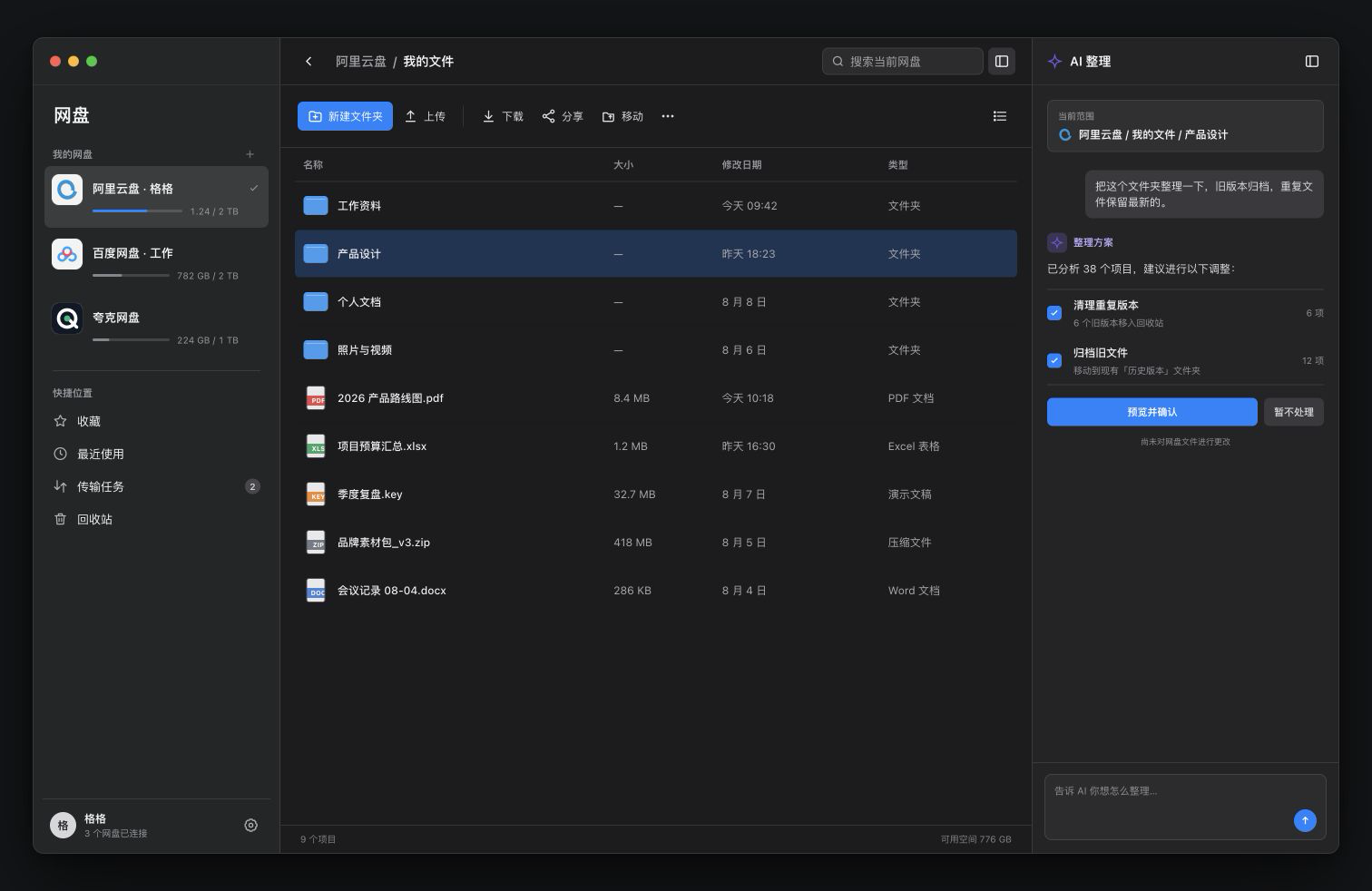Click the AI 整理 sparkle icon
This screenshot has height=891, width=1372.
(1054, 62)
